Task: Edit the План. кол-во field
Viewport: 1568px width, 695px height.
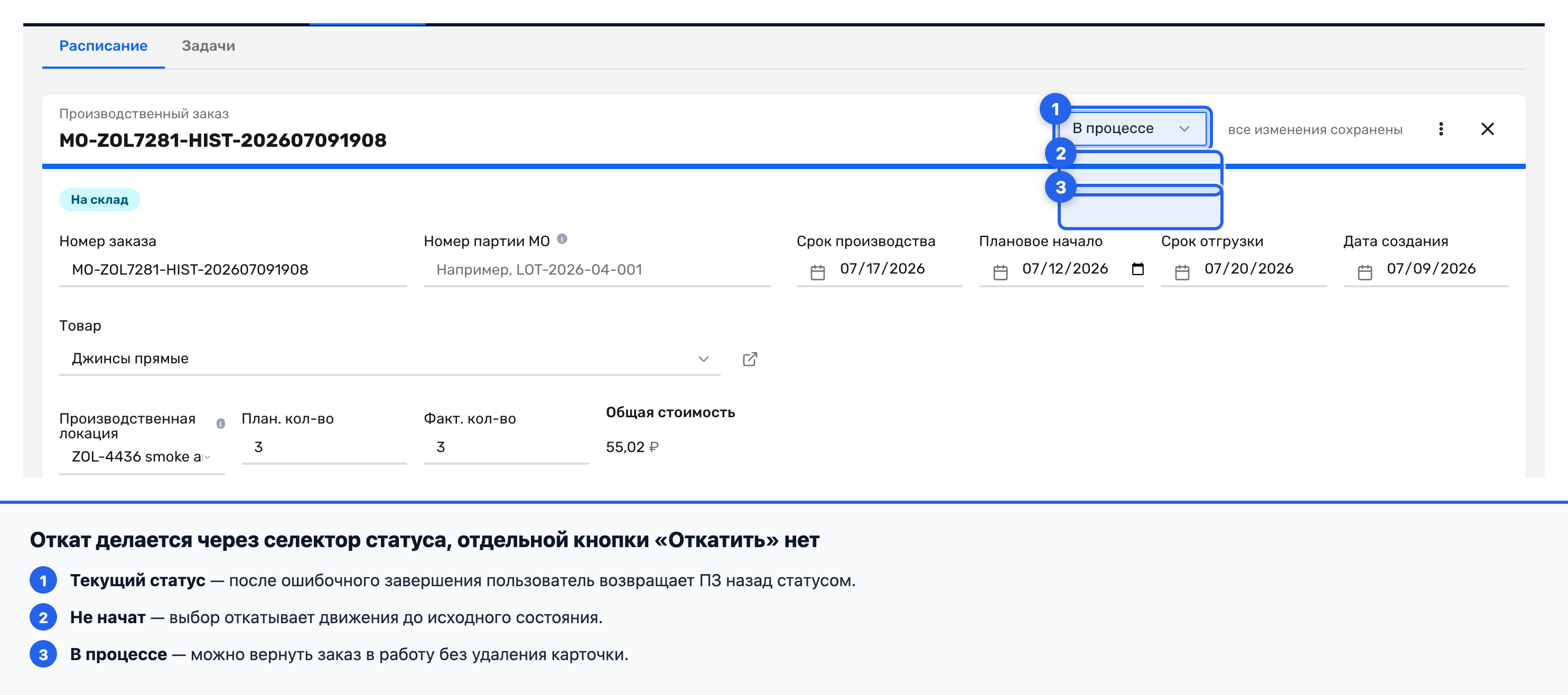Action: tap(324, 447)
